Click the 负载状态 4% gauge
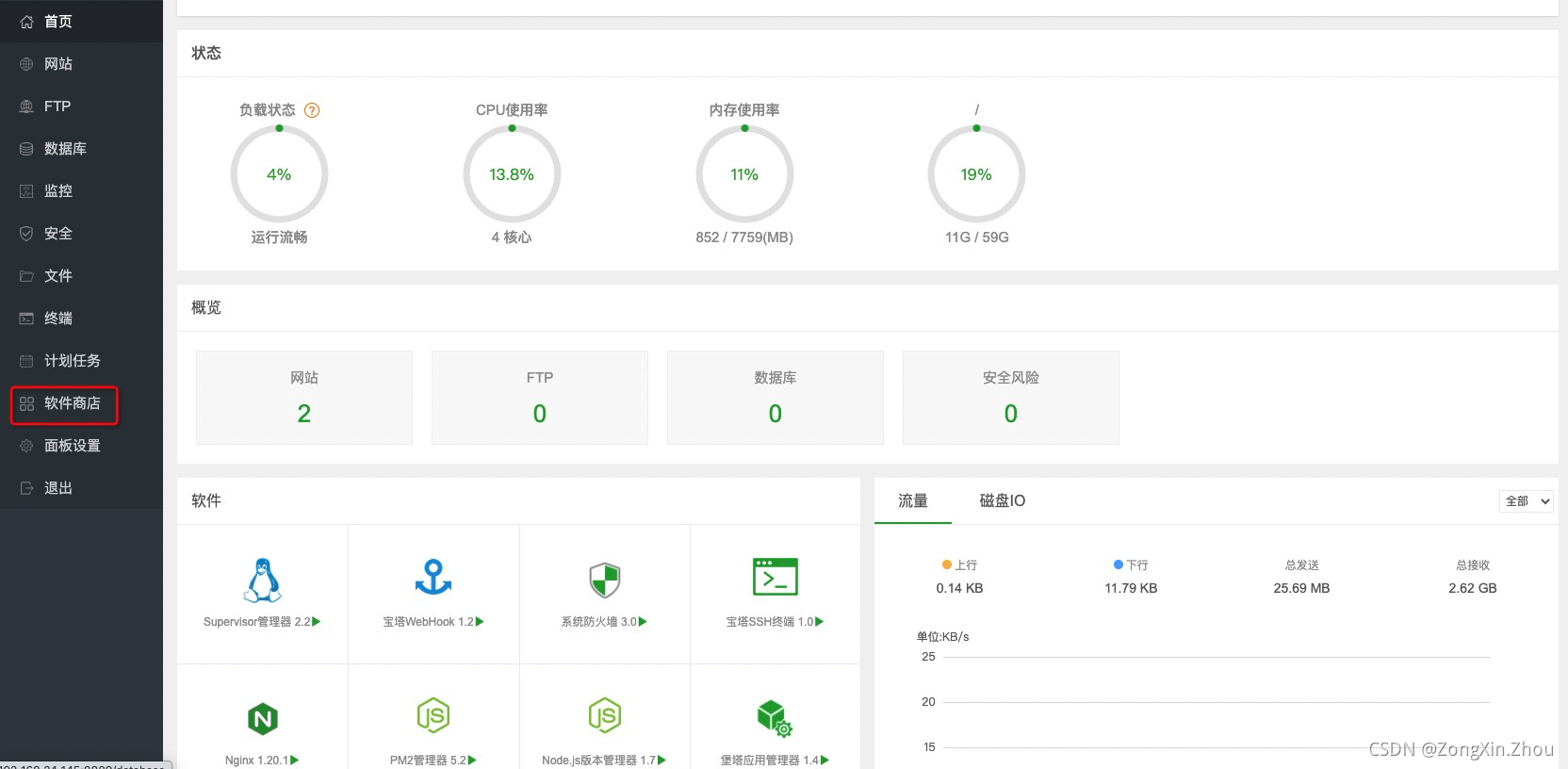 pyautogui.click(x=279, y=174)
